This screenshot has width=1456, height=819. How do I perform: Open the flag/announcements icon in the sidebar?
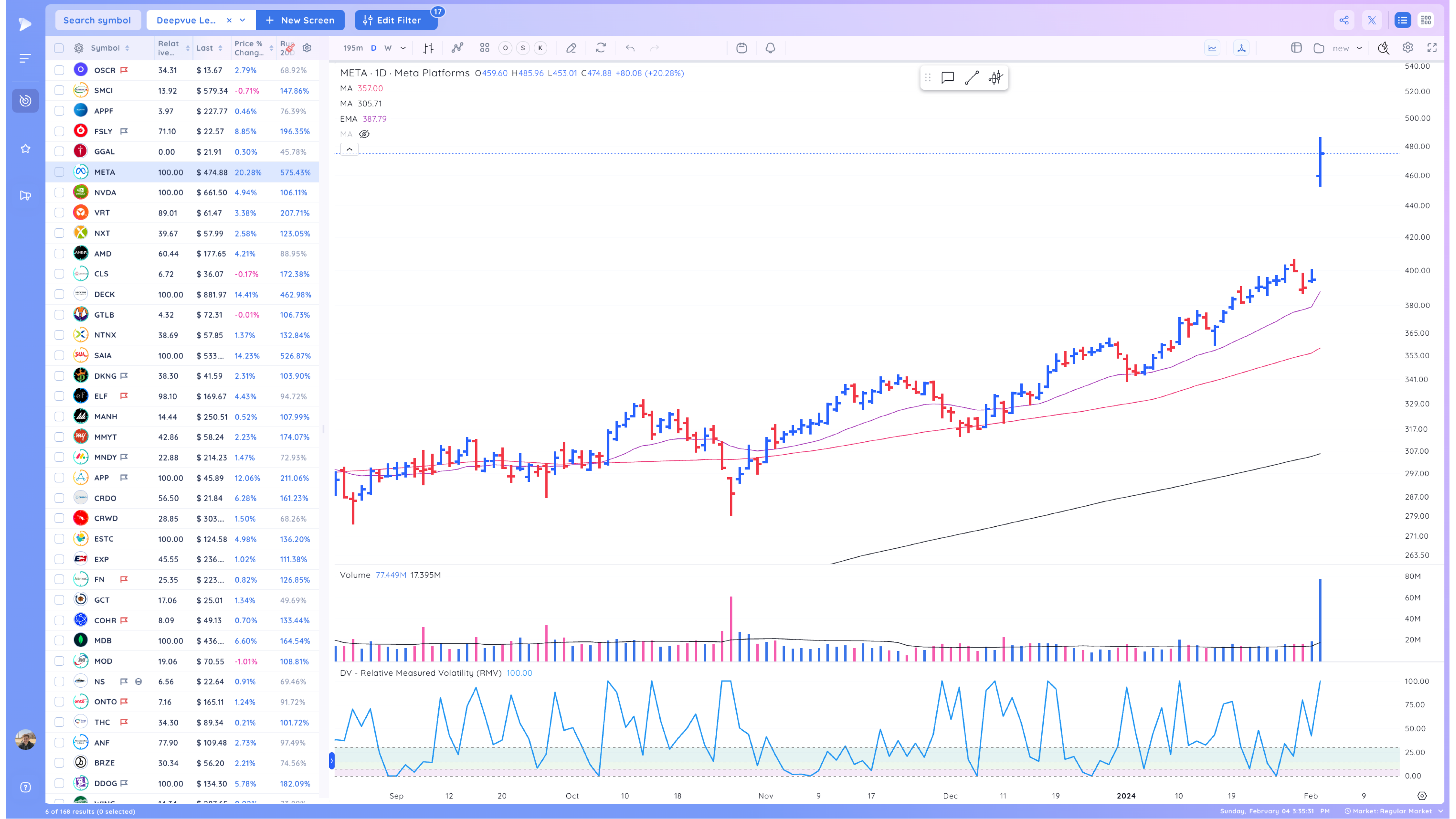click(25, 196)
